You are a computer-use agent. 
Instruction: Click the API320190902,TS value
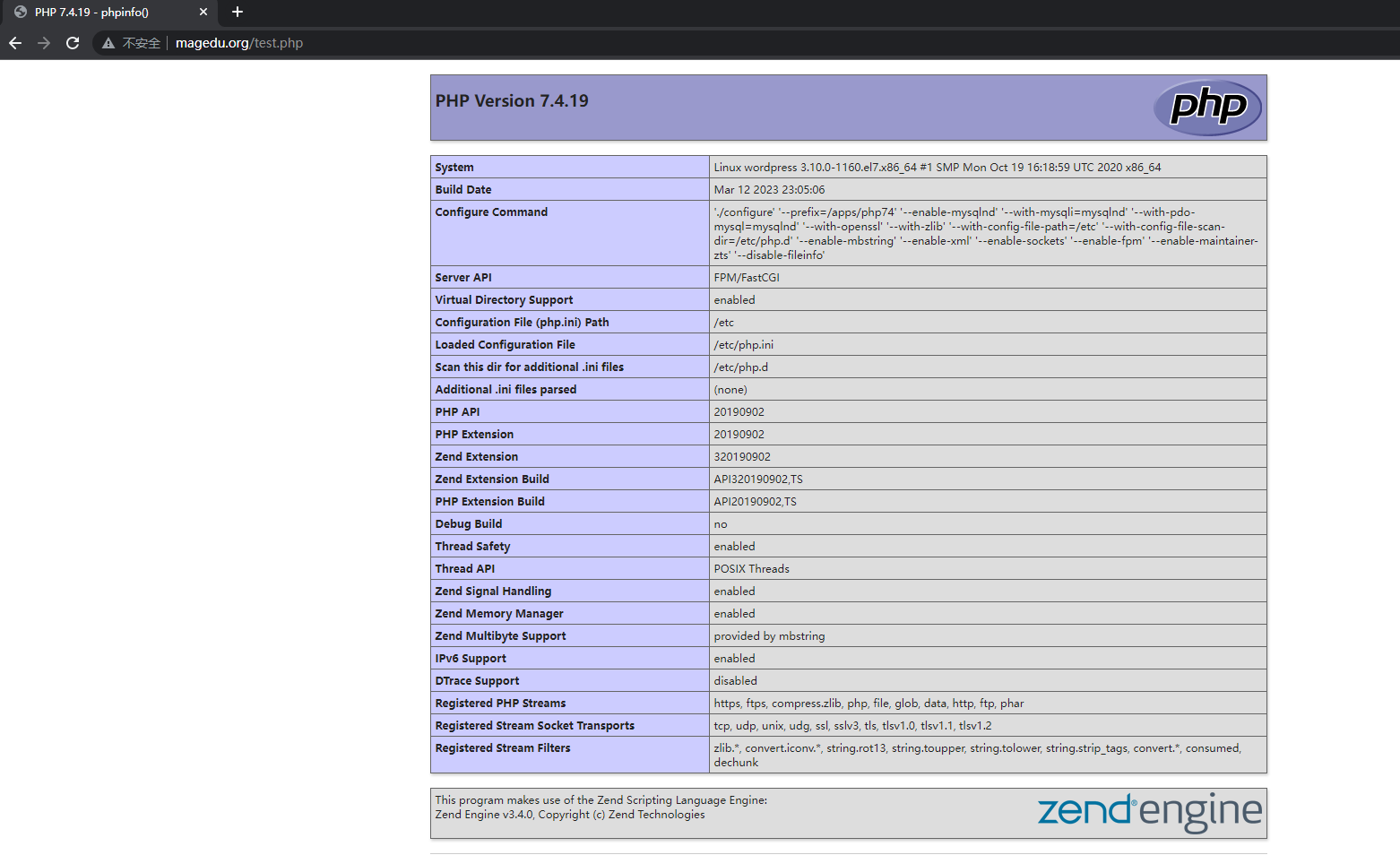[x=758, y=479]
